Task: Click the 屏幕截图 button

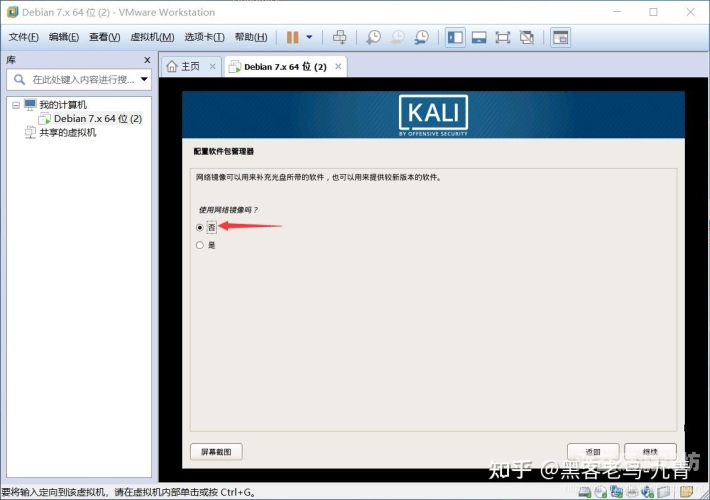Action: click(216, 452)
